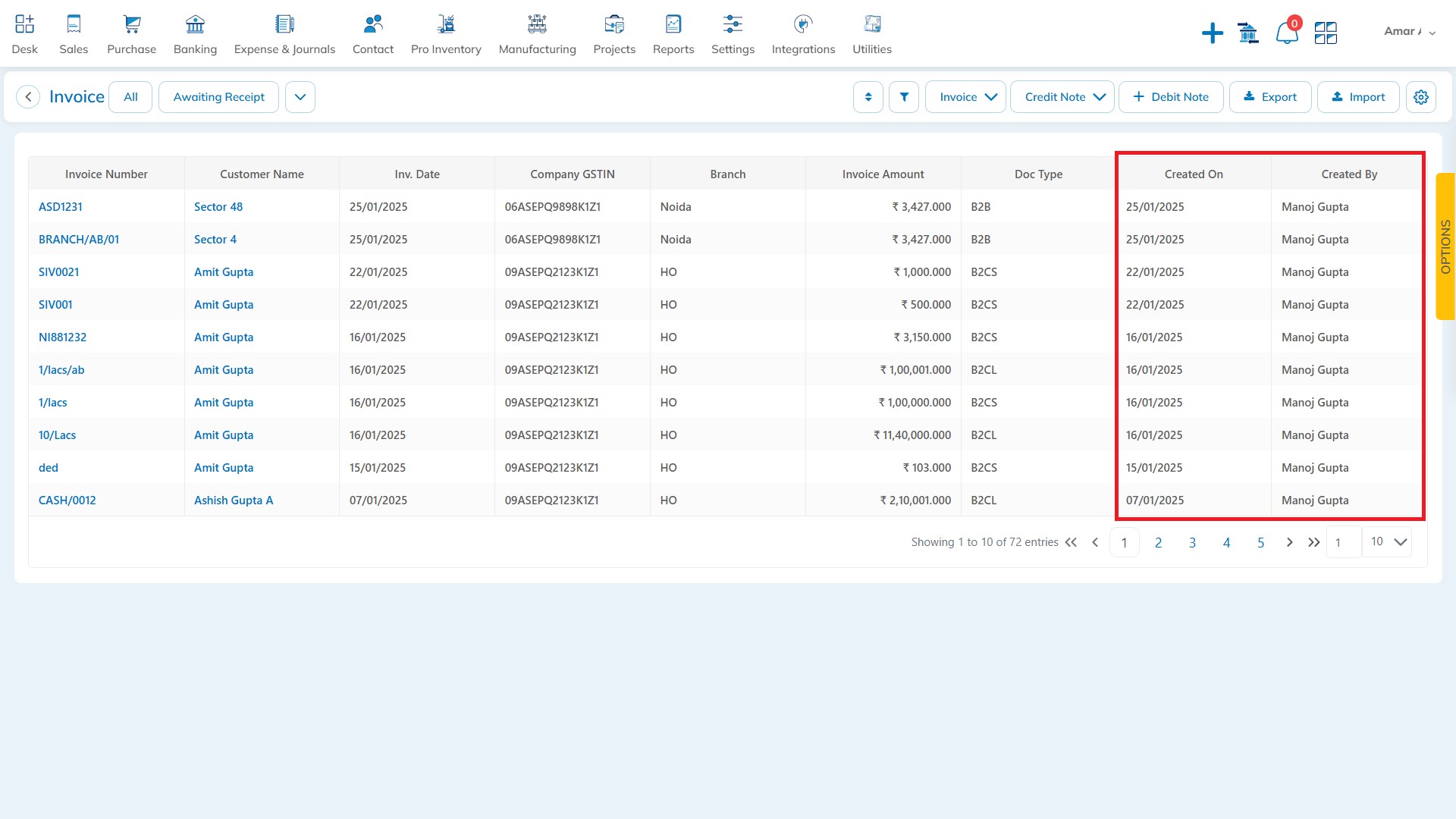Screen dimensions: 1456x819
Task: Click the sort order toggle icon
Action: pos(868,97)
